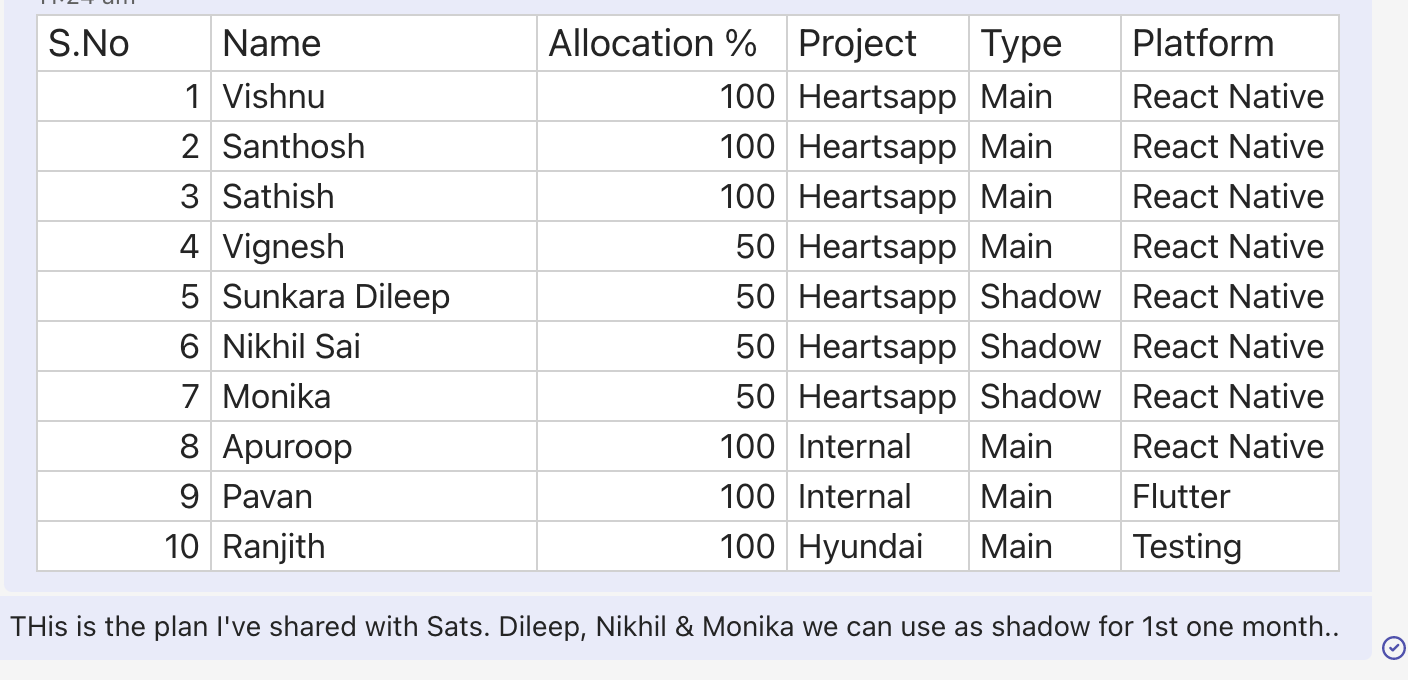Click the message text below table
This screenshot has height=680, width=1408.
pos(674,628)
